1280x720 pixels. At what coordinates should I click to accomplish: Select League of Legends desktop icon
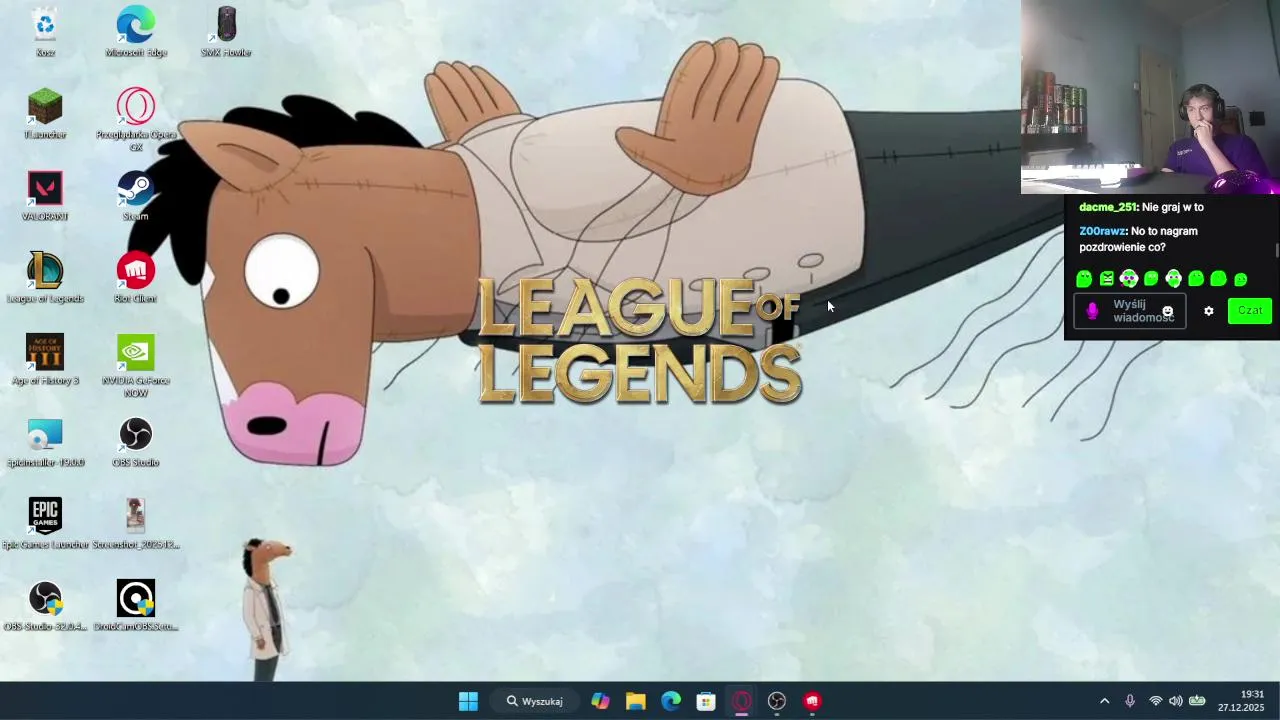[45, 278]
